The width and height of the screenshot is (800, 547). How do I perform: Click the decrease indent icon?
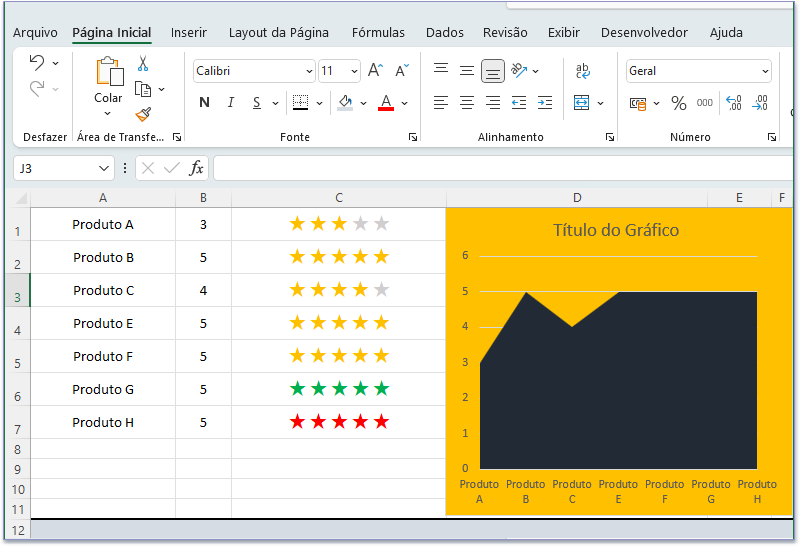[x=519, y=103]
